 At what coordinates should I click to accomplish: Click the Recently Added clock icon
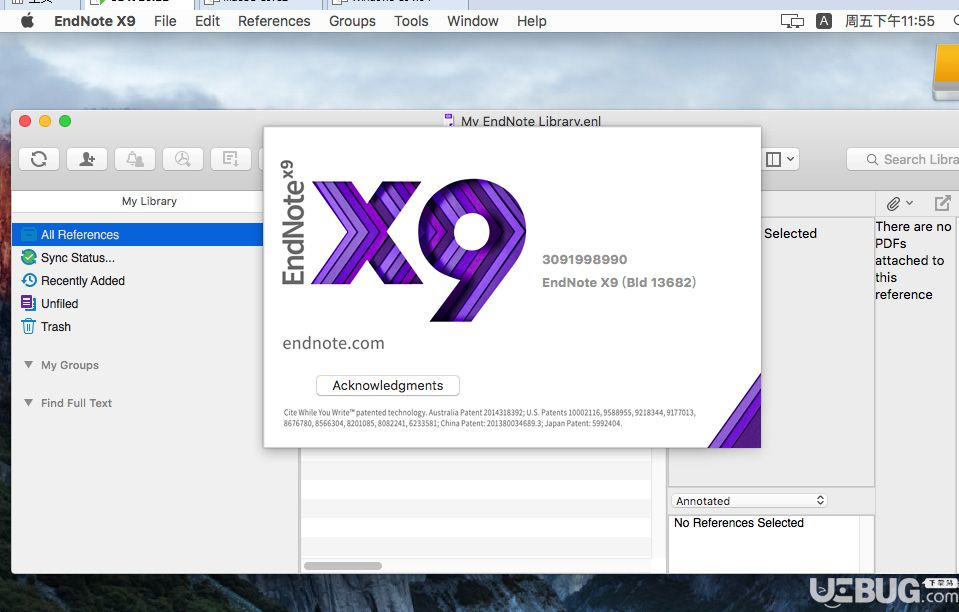click(x=29, y=280)
